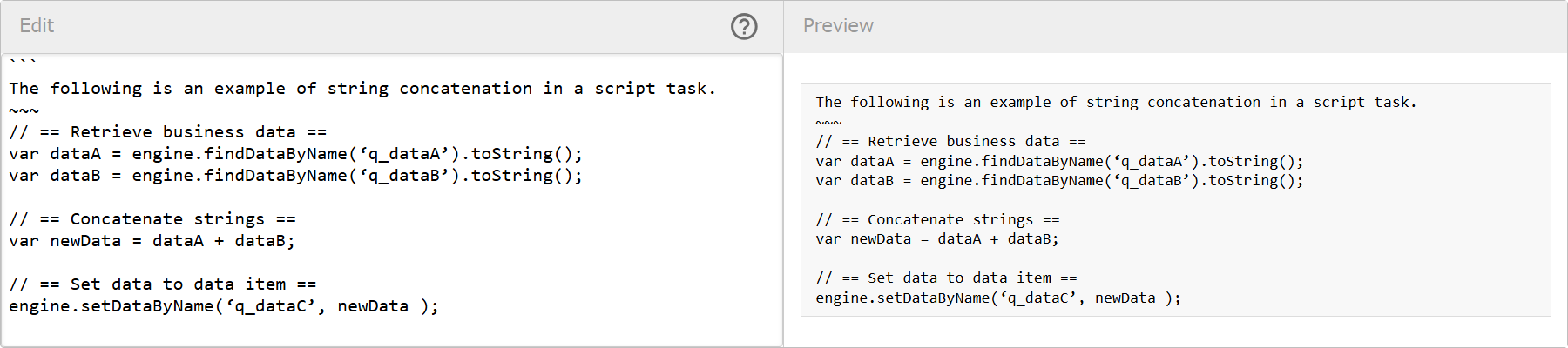Place cursor in 'The following is an example' edit line
This screenshot has height=348, width=1568.
pyautogui.click(x=362, y=89)
